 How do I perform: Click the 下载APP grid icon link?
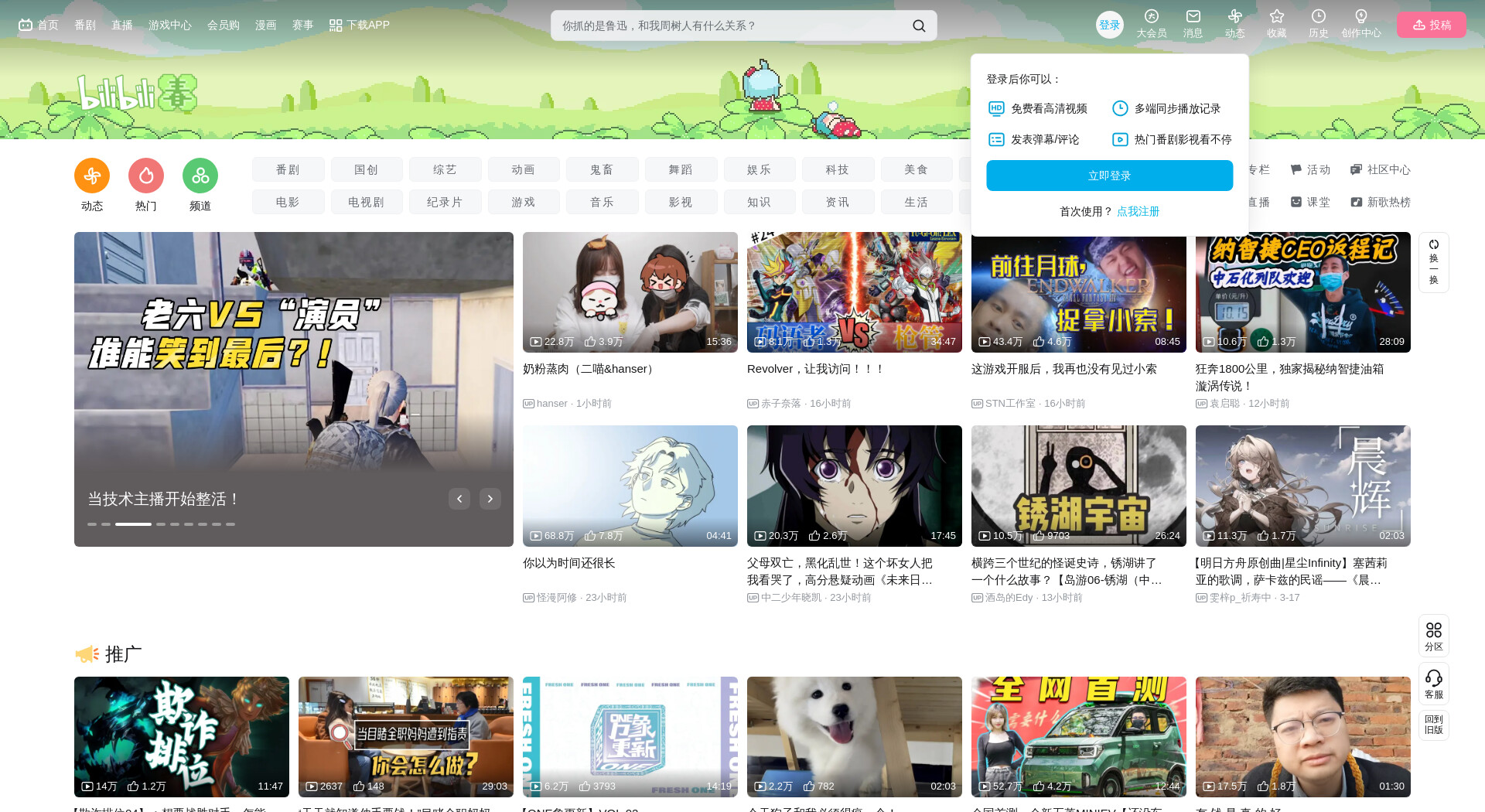coord(360,25)
